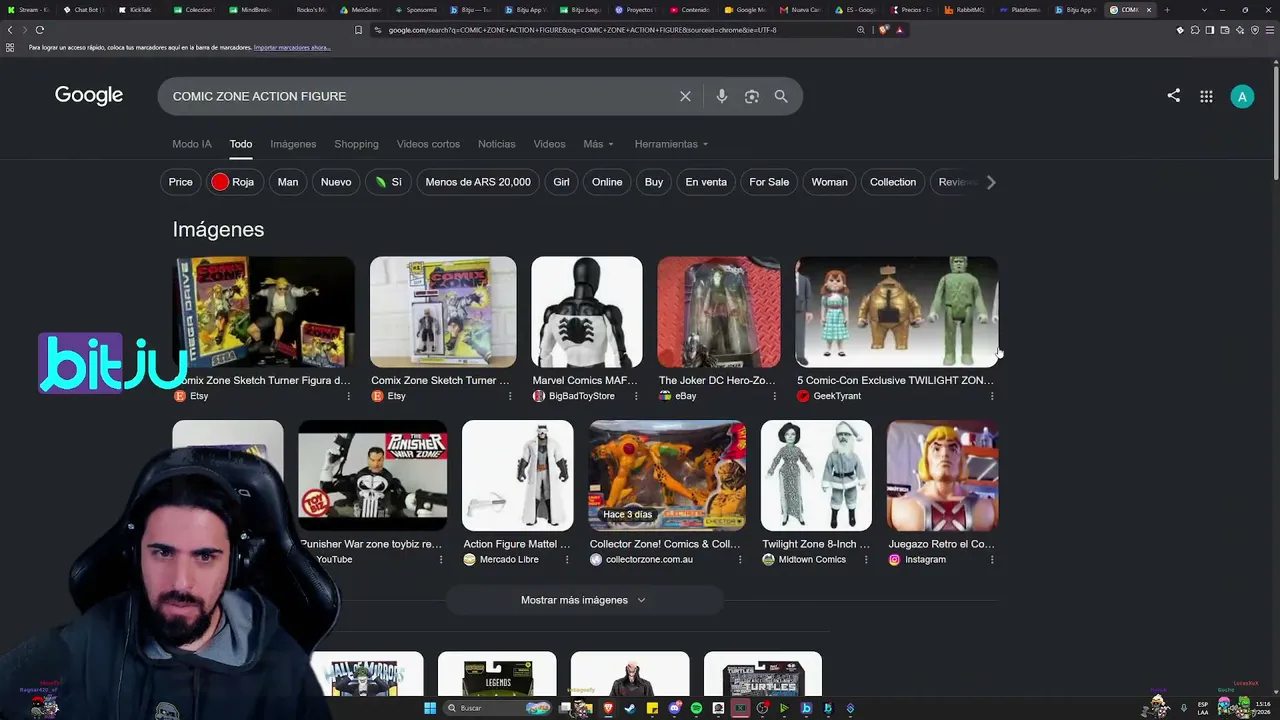Viewport: 1280px width, 720px height.
Task: Open the Collector Zone Comics thumbnail
Action: [667, 476]
